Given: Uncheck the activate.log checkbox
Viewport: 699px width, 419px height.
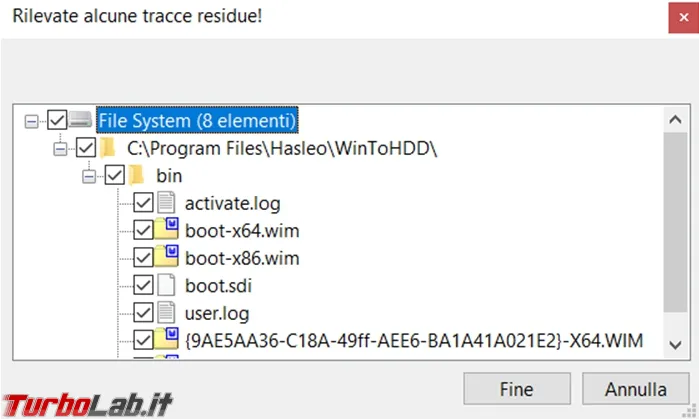Looking at the screenshot, I should pyautogui.click(x=144, y=203).
